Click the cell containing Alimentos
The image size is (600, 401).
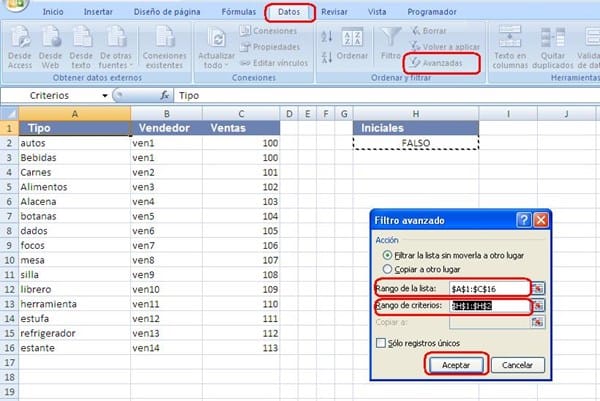click(x=75, y=187)
